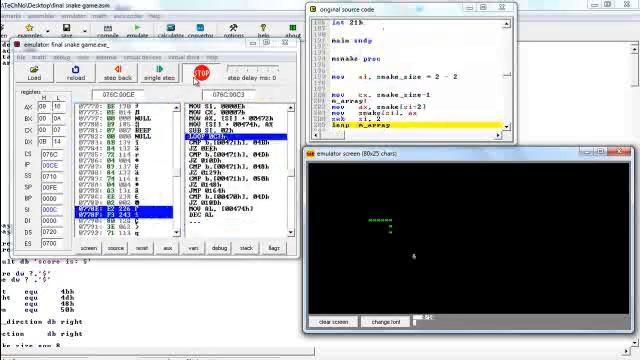Click the AX high byte field

click(x=44, y=107)
